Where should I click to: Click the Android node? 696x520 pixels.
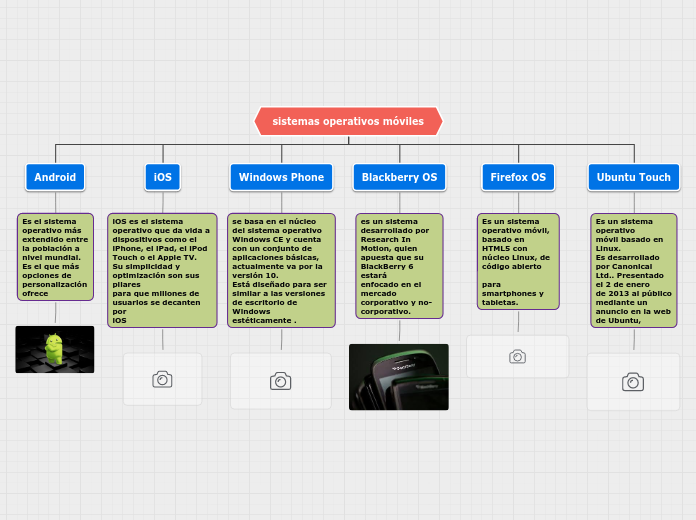(x=55, y=177)
